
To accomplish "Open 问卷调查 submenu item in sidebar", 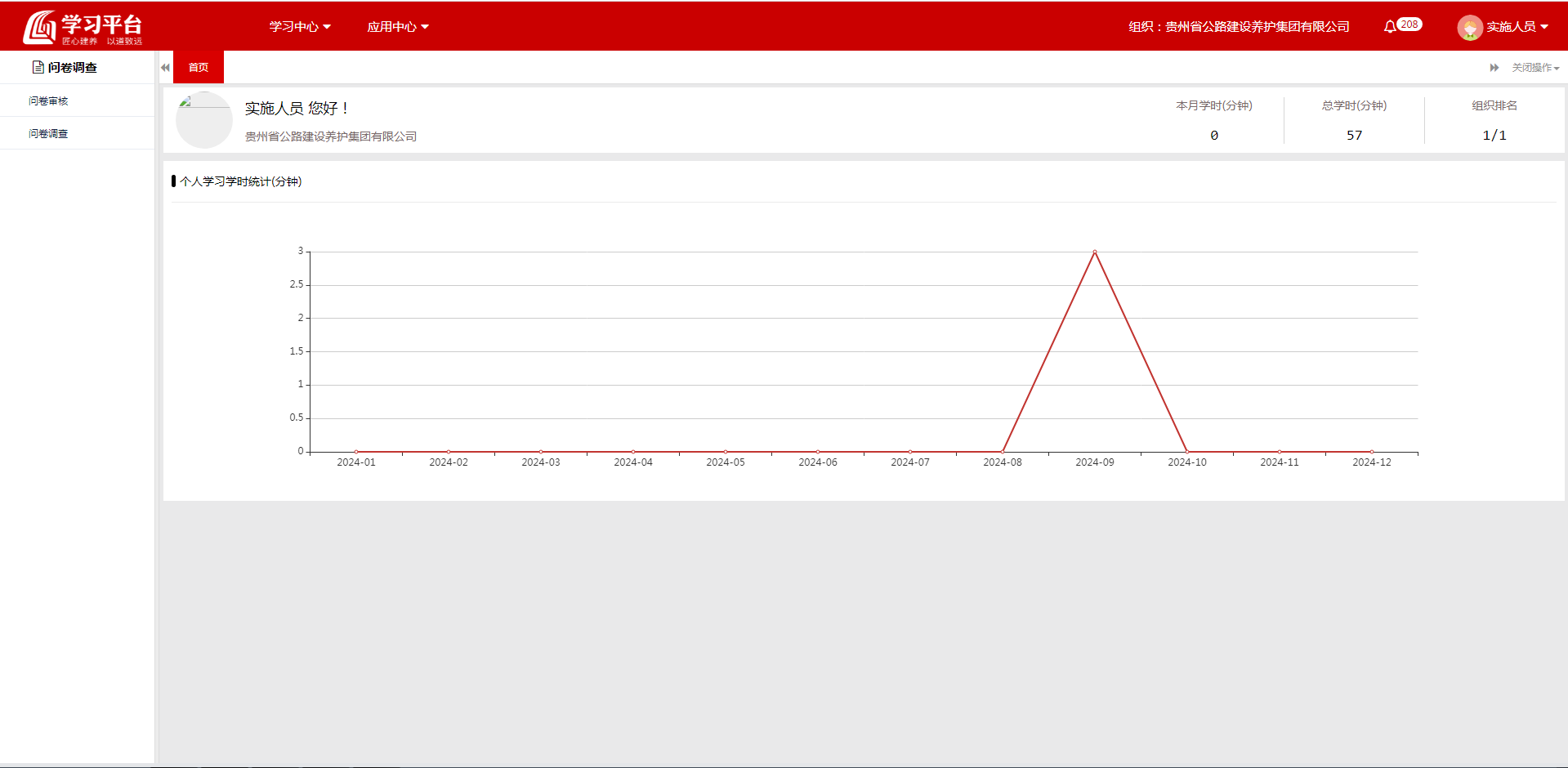I will pos(49,134).
